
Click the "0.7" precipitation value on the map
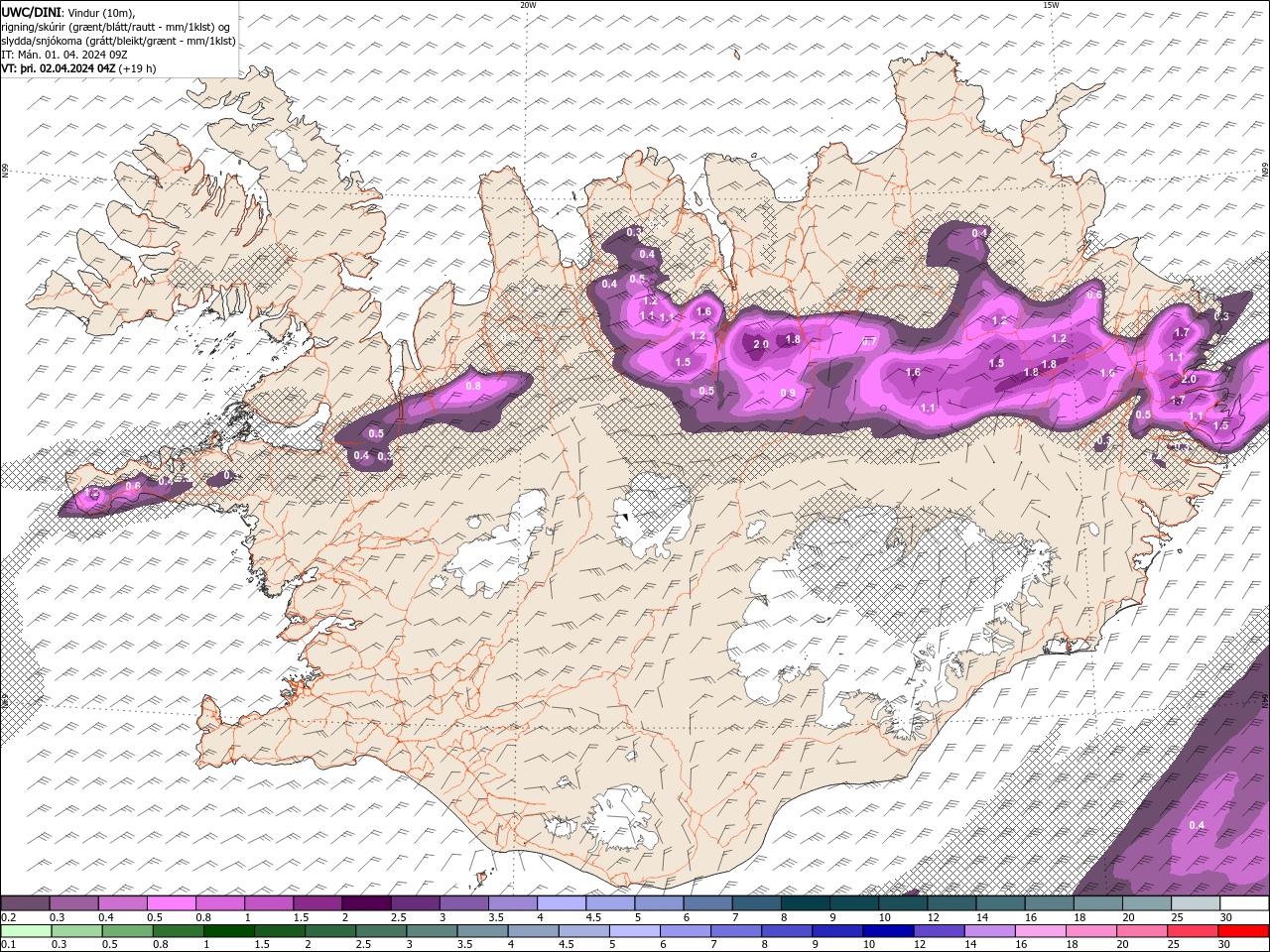pyautogui.click(x=870, y=341)
